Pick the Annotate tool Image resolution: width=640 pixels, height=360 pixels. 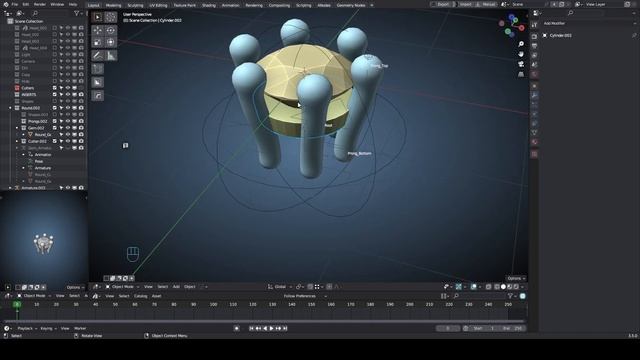click(x=98, y=56)
